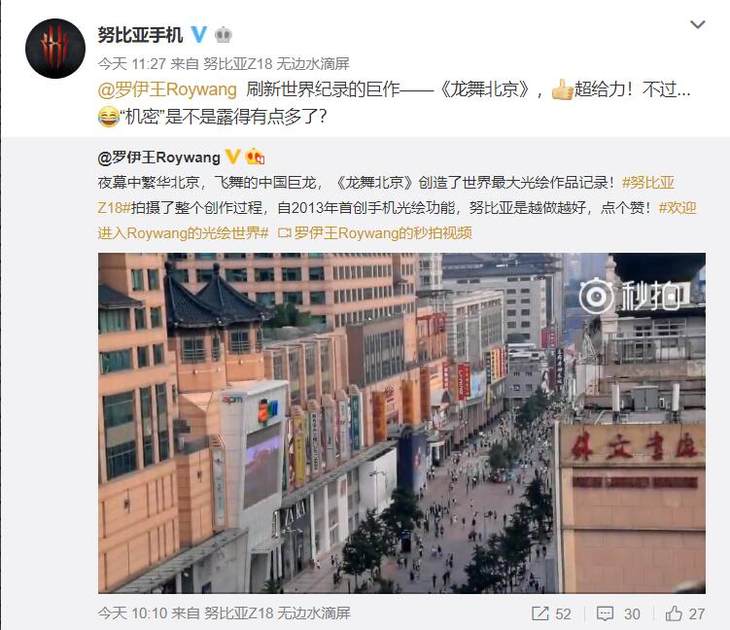The width and height of the screenshot is (730, 630).
Task: Click the laughing emoji before “机密”
Action: pos(108,116)
